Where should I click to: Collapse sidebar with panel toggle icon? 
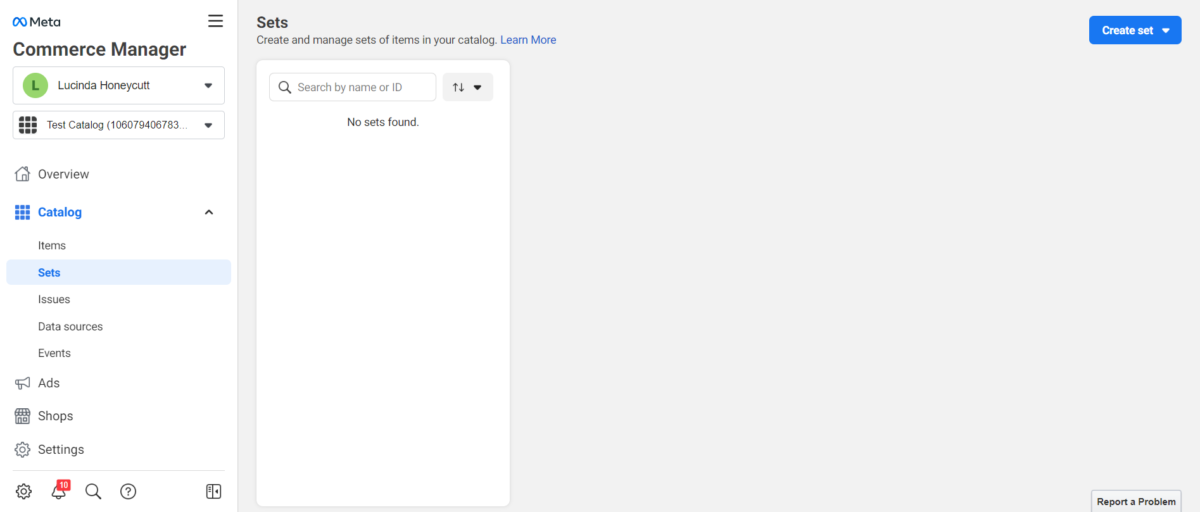tap(213, 491)
